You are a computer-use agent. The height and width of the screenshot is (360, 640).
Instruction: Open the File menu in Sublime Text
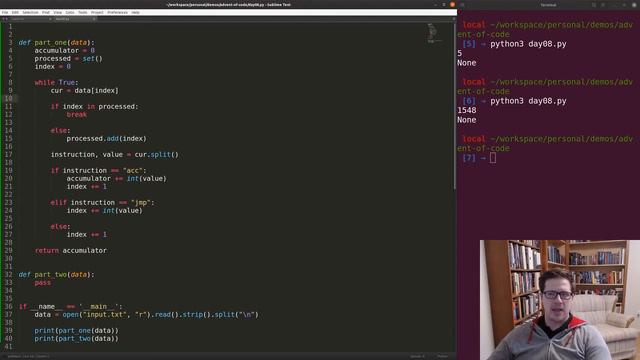point(5,12)
